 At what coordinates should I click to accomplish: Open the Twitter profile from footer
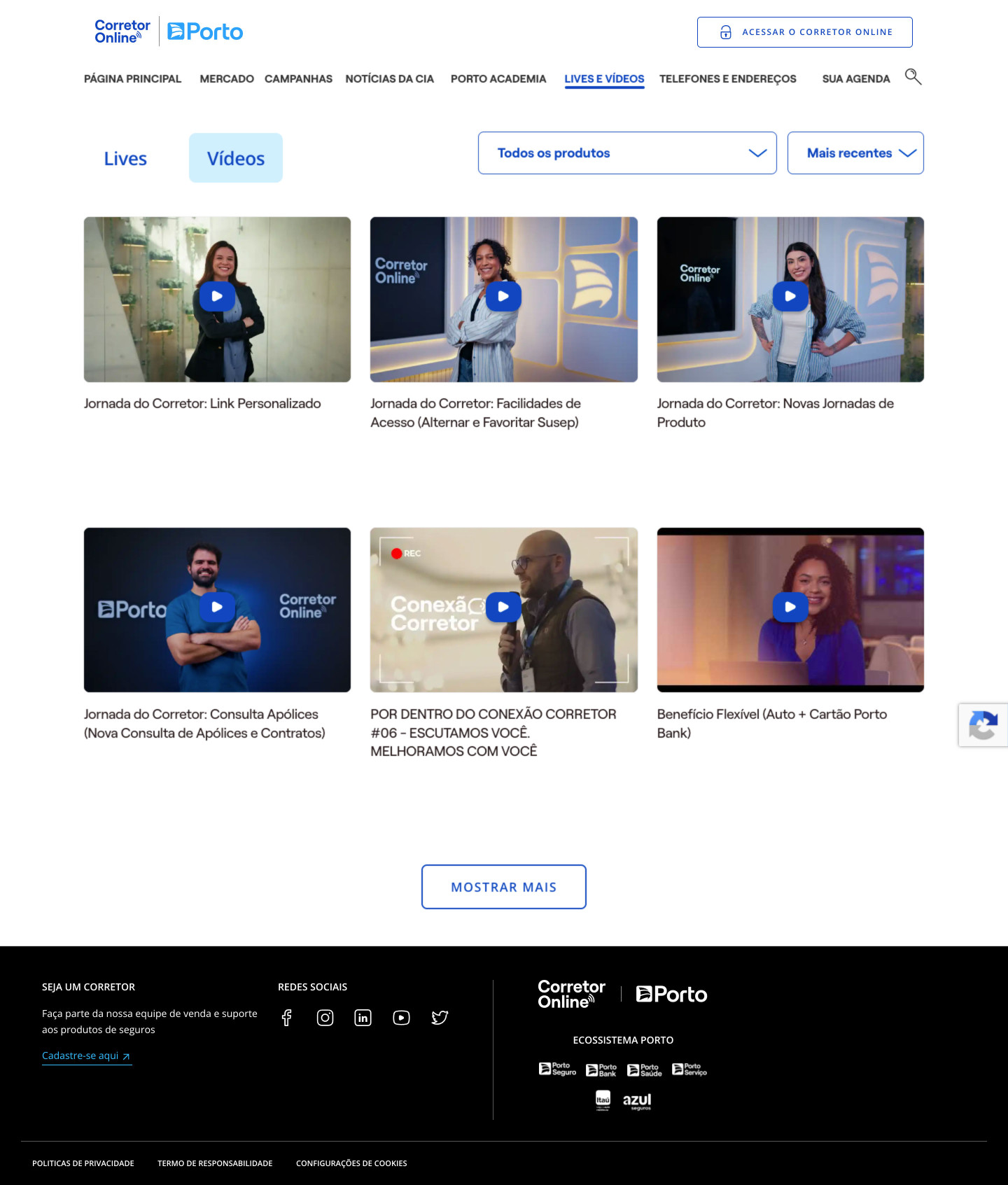440,1018
